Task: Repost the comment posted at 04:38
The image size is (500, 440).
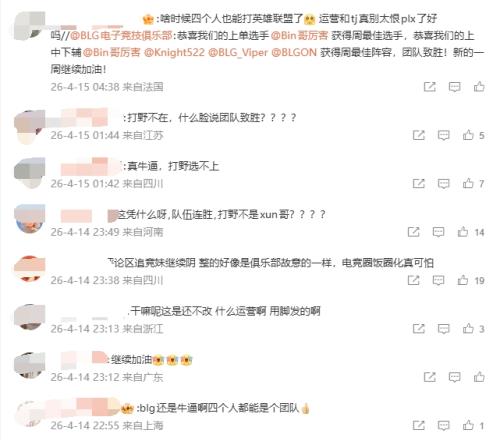Action: [430, 87]
